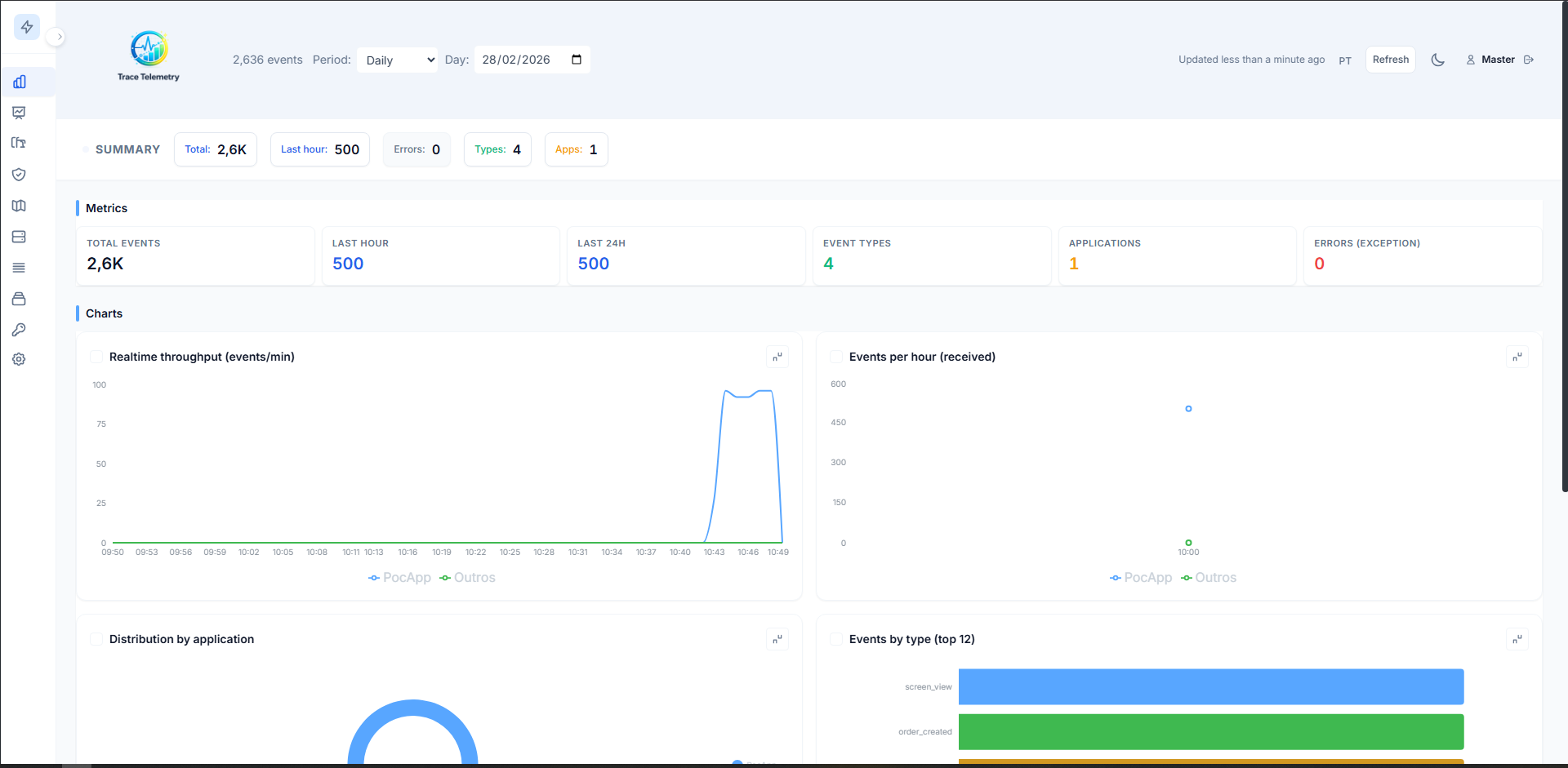The width and height of the screenshot is (1568, 768).
Task: Expand the Events per hour chart fullscreen
Action: (1517, 357)
